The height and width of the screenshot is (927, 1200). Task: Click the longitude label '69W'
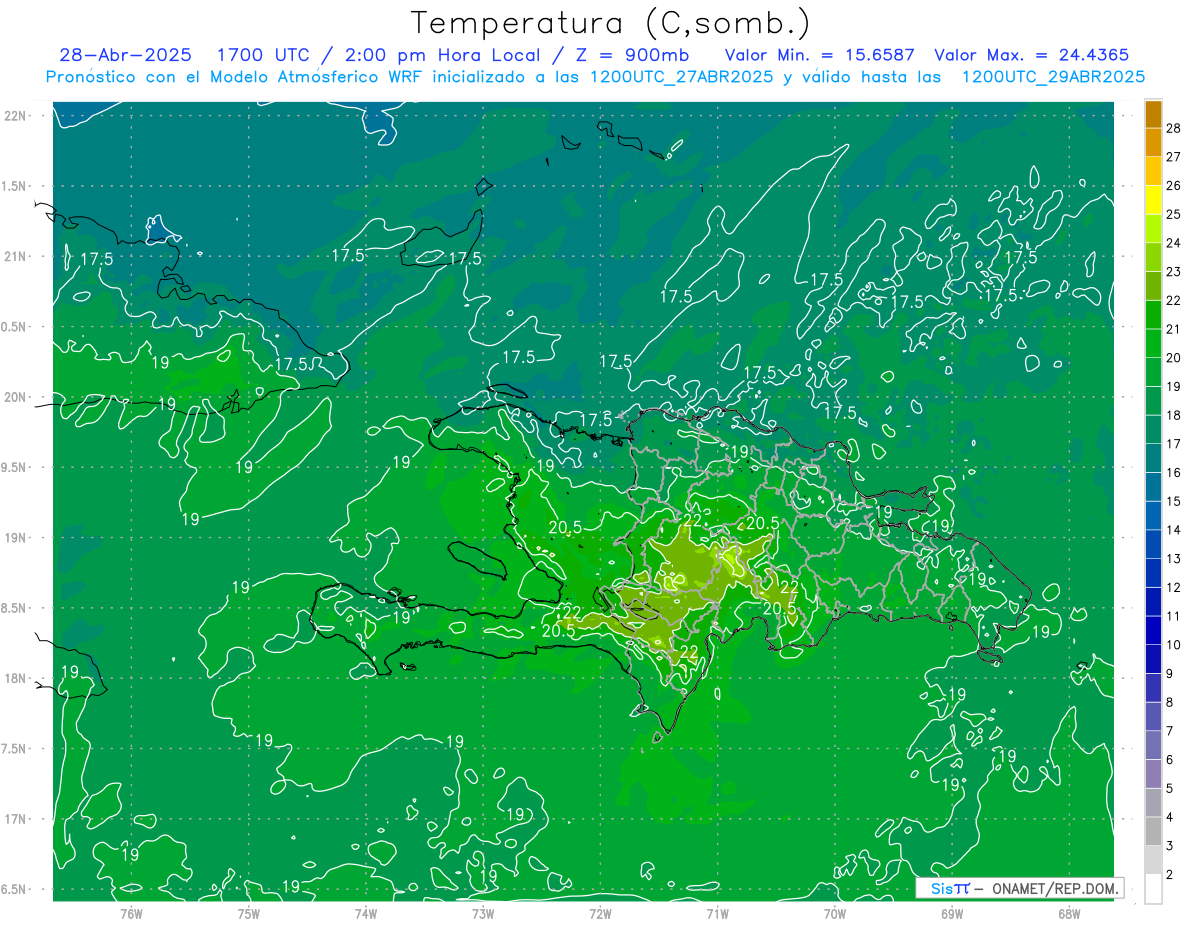click(x=952, y=913)
